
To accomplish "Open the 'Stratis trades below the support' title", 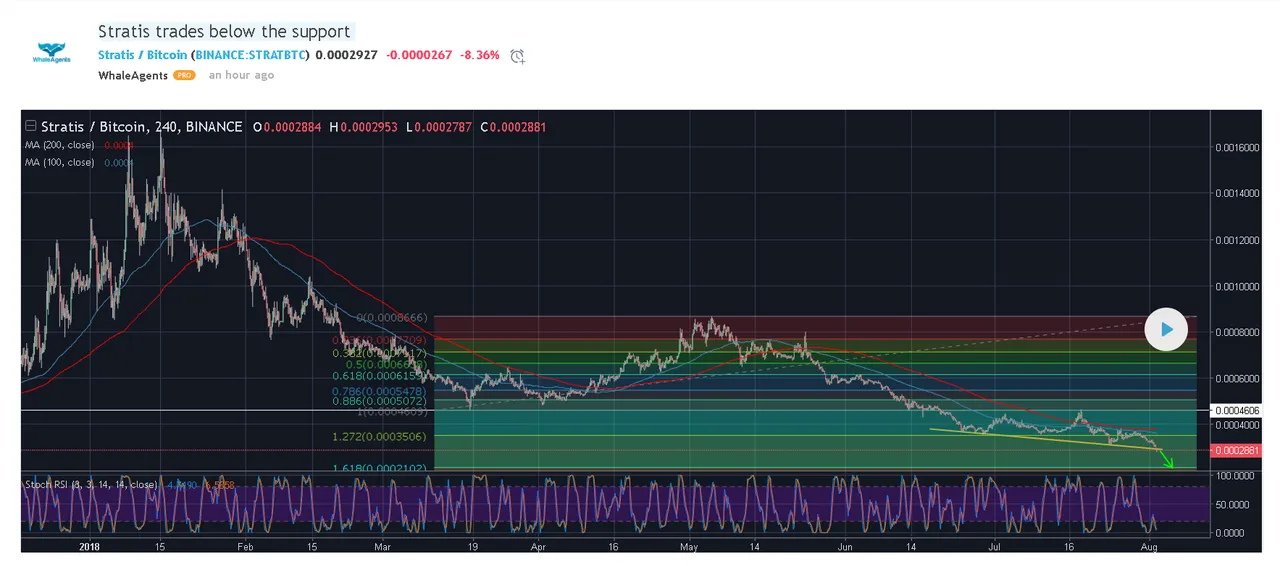I will [225, 32].
